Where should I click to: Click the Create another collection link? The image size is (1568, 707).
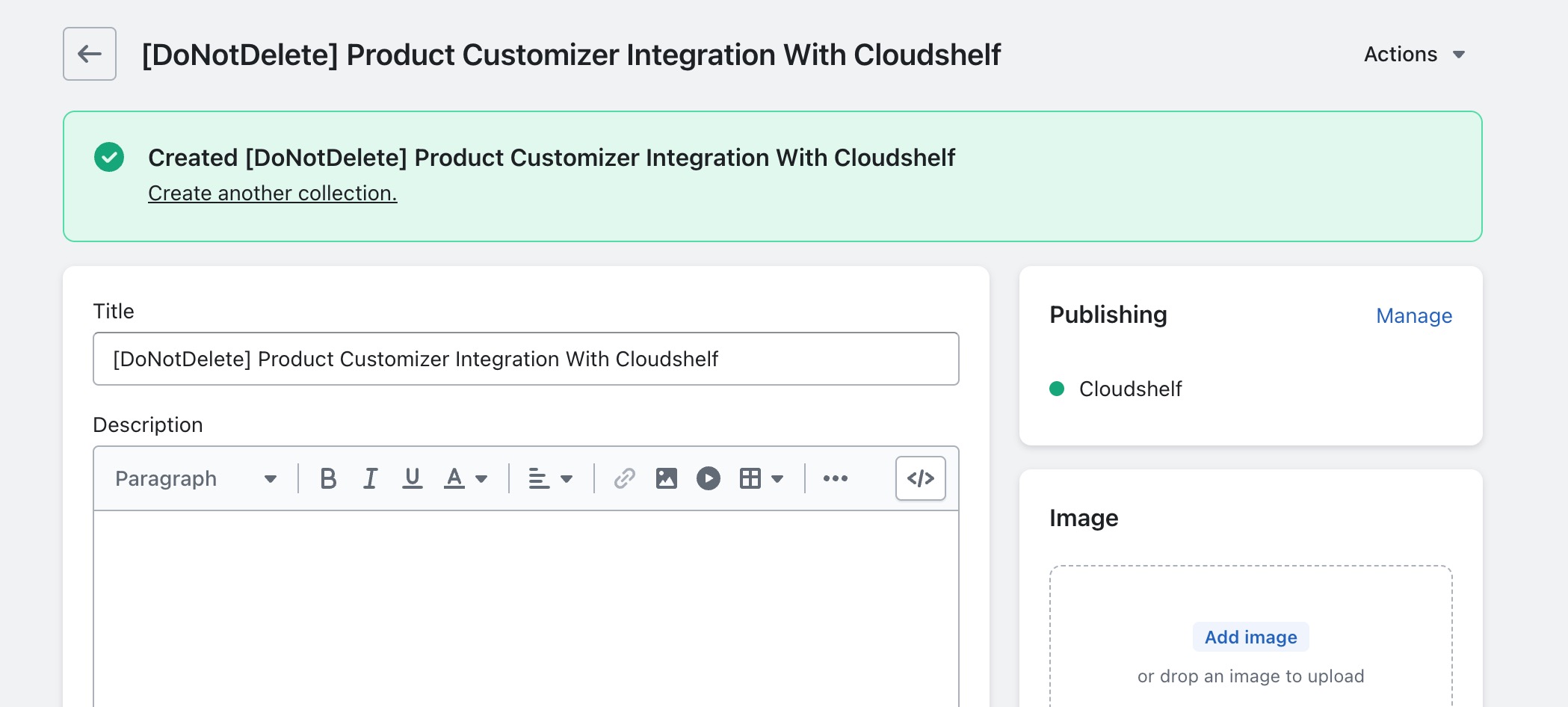pos(272,194)
